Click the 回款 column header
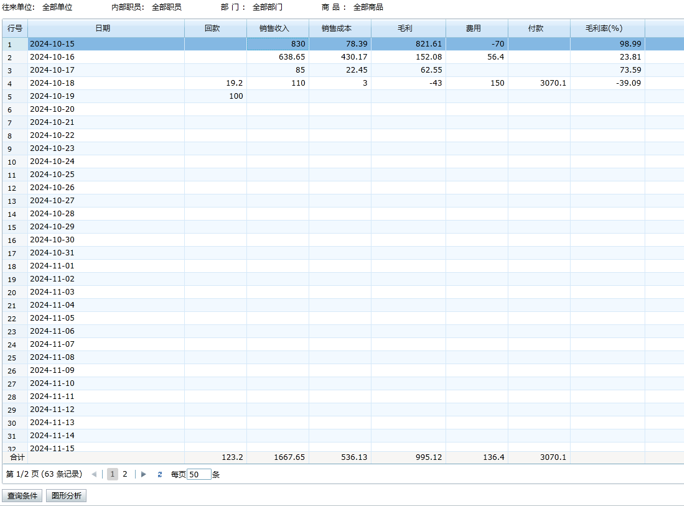 (213, 29)
